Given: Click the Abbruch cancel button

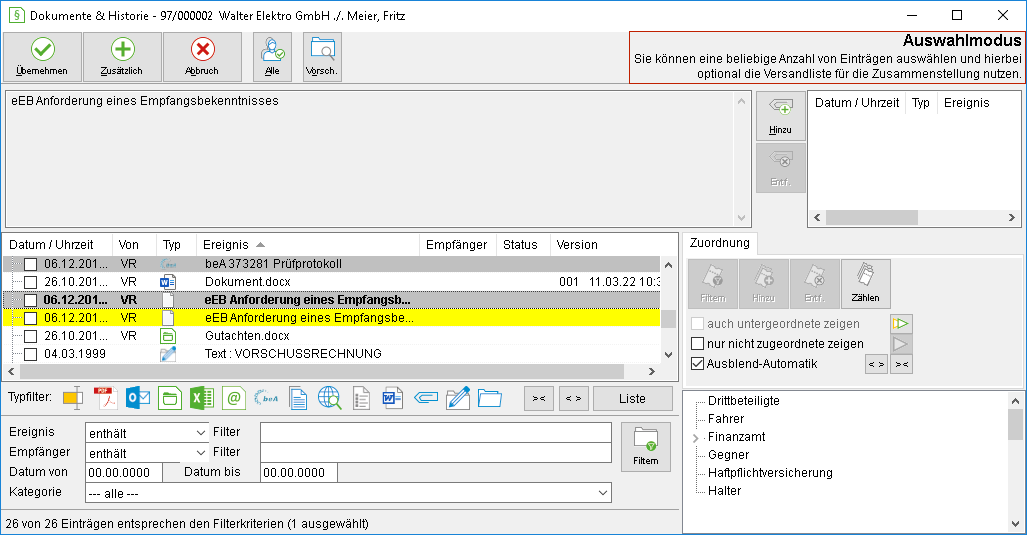Looking at the screenshot, I should point(202,57).
